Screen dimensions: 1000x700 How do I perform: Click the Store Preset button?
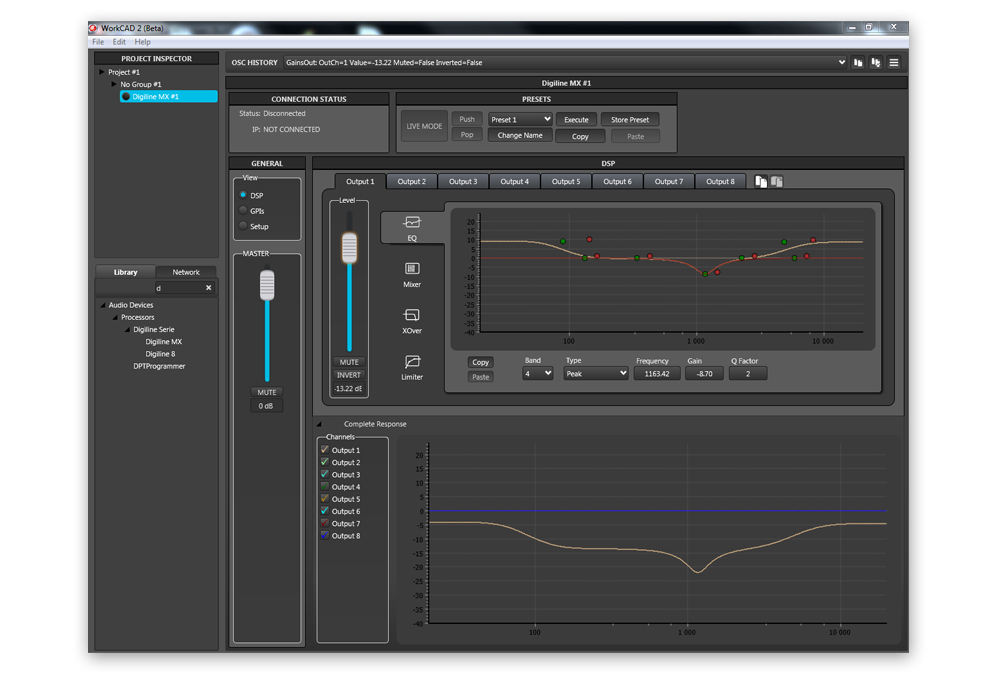point(630,120)
